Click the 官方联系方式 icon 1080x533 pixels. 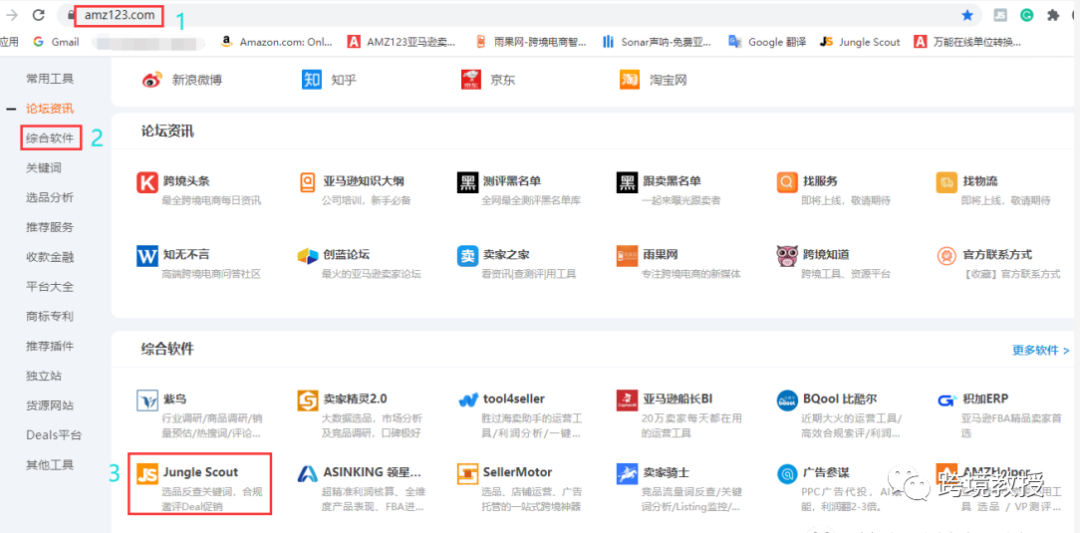pyautogui.click(x=947, y=256)
